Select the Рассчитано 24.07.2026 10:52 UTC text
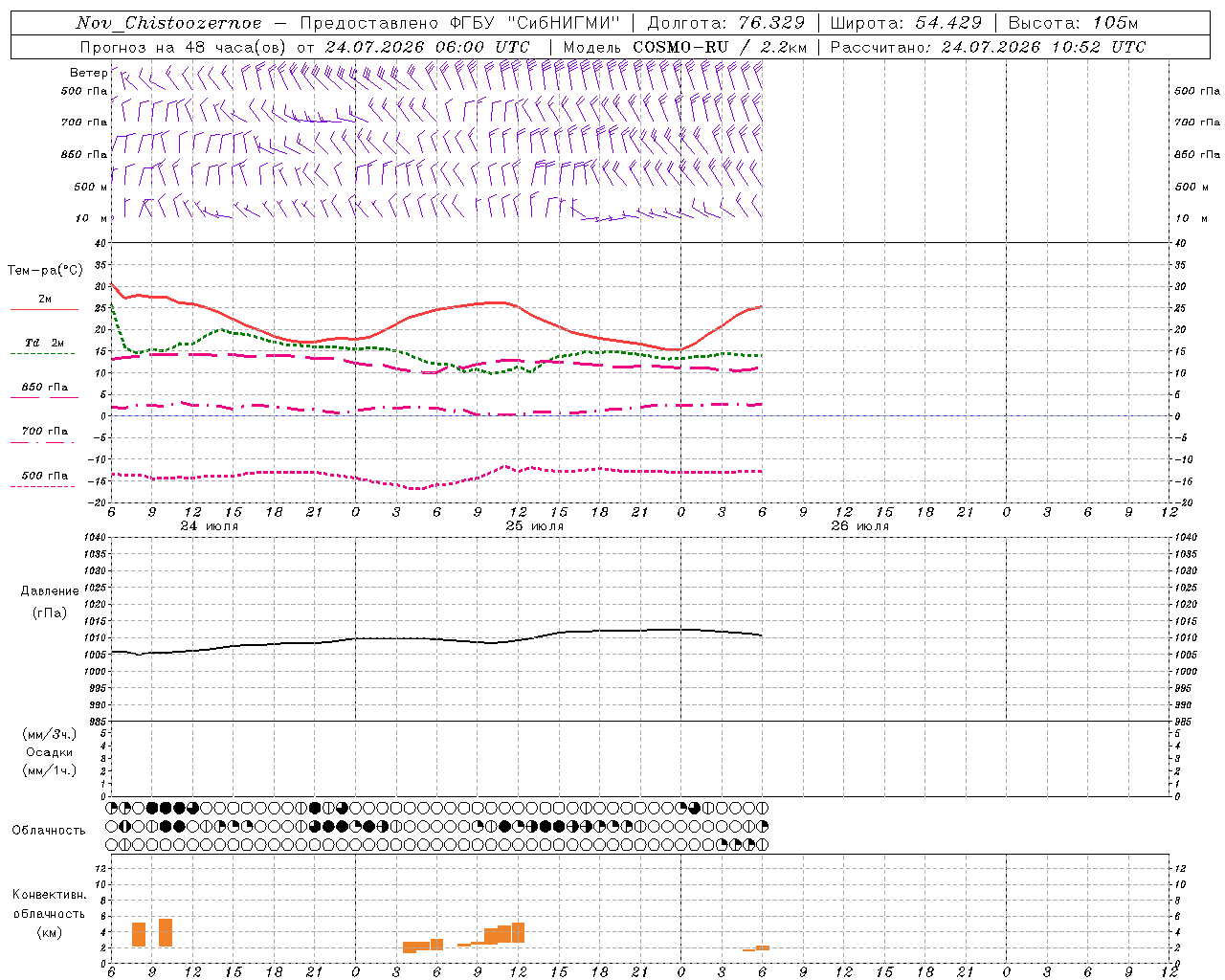This screenshot has width=1225, height=980. 988,47
